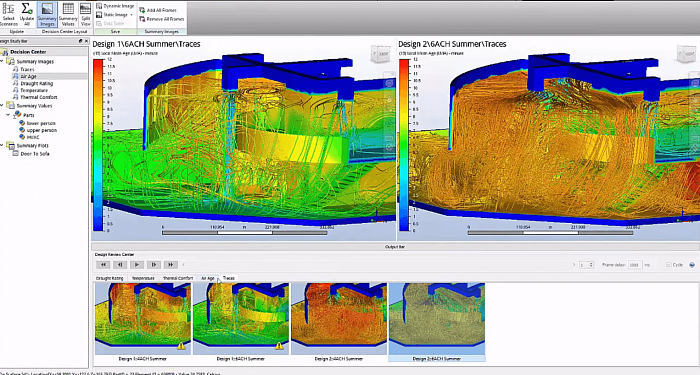Click the Summary Values folder icon

(10, 106)
